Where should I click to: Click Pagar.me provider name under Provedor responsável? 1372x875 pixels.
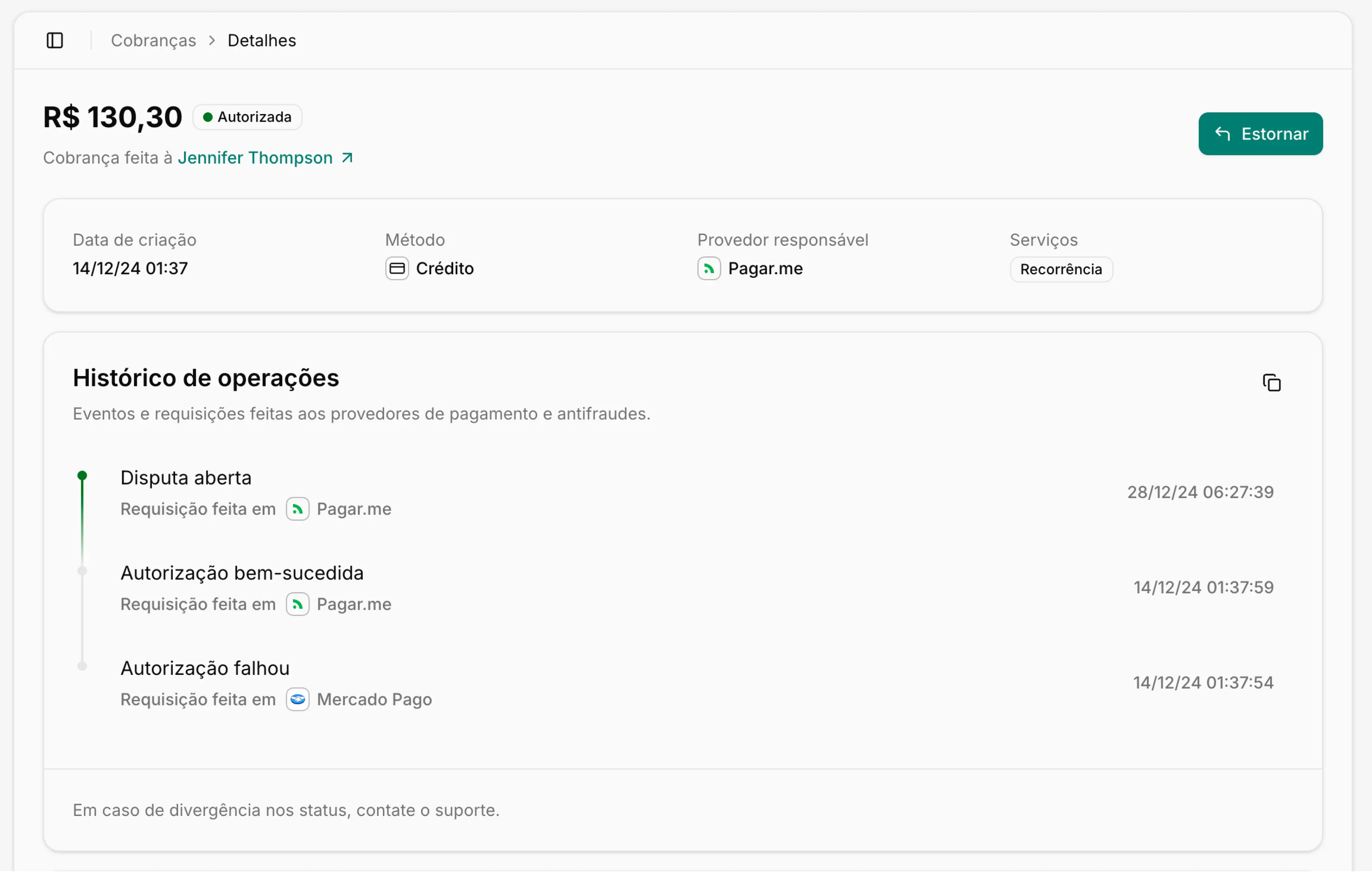coord(765,268)
